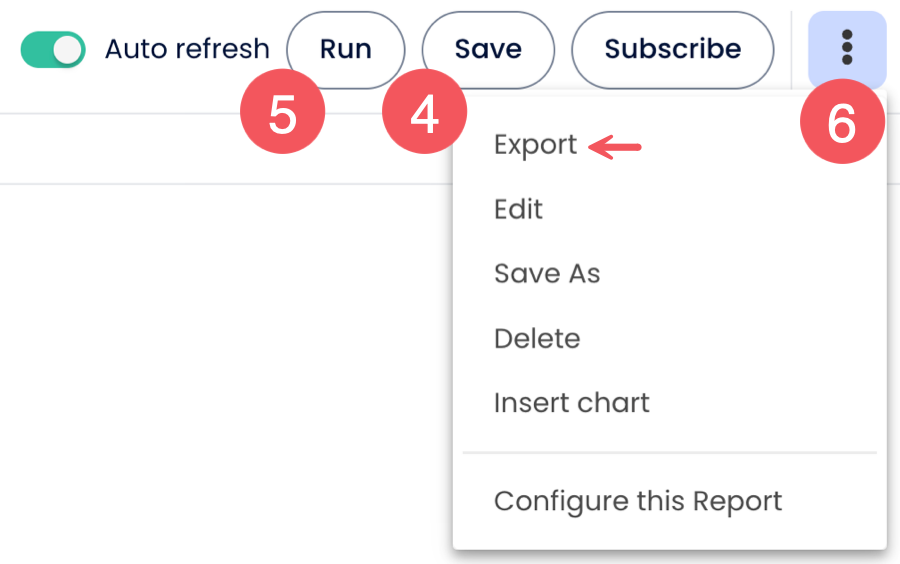
Task: Choose Export from the dropdown menu
Action: coord(535,145)
